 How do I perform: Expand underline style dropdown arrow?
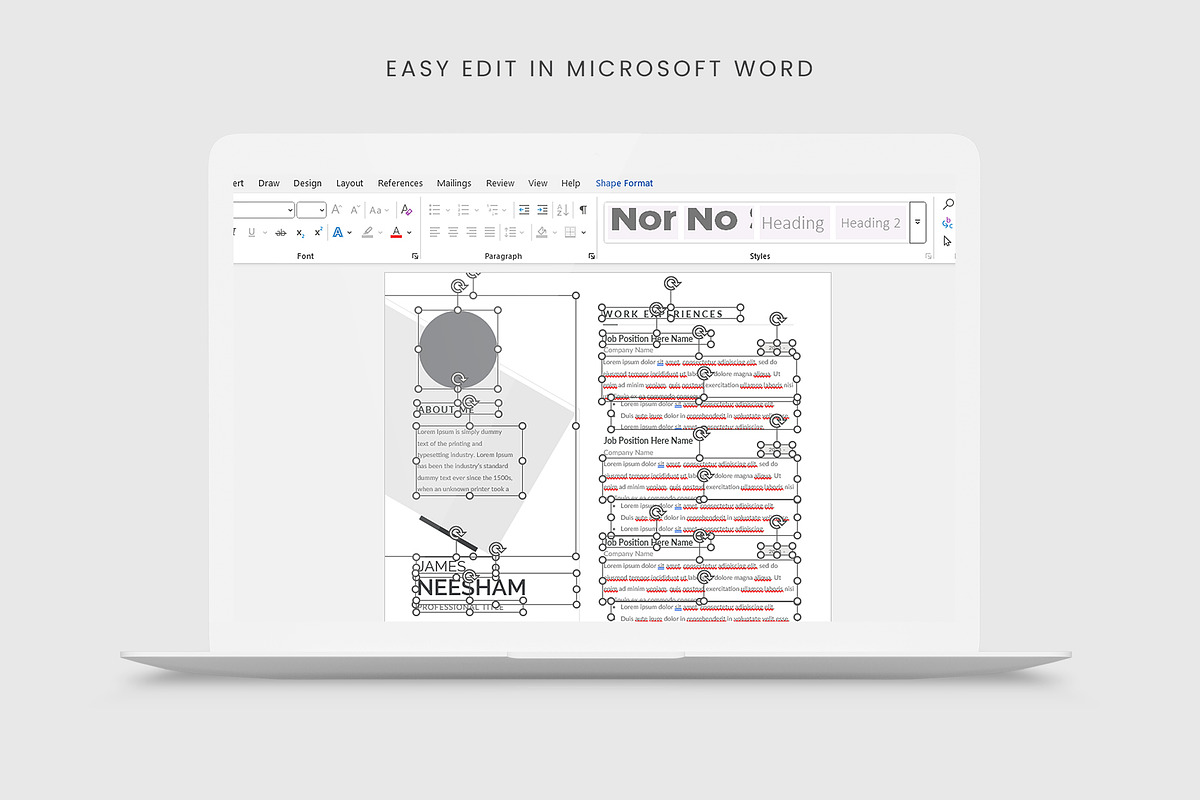click(x=265, y=233)
